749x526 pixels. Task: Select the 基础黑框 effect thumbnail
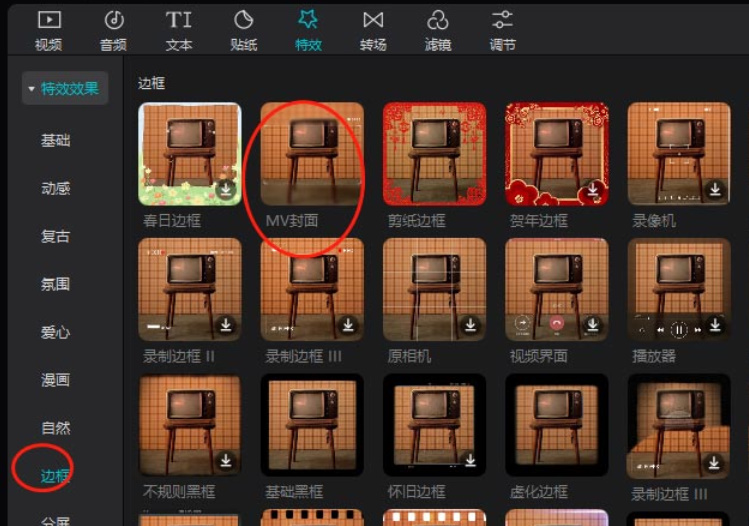point(312,425)
